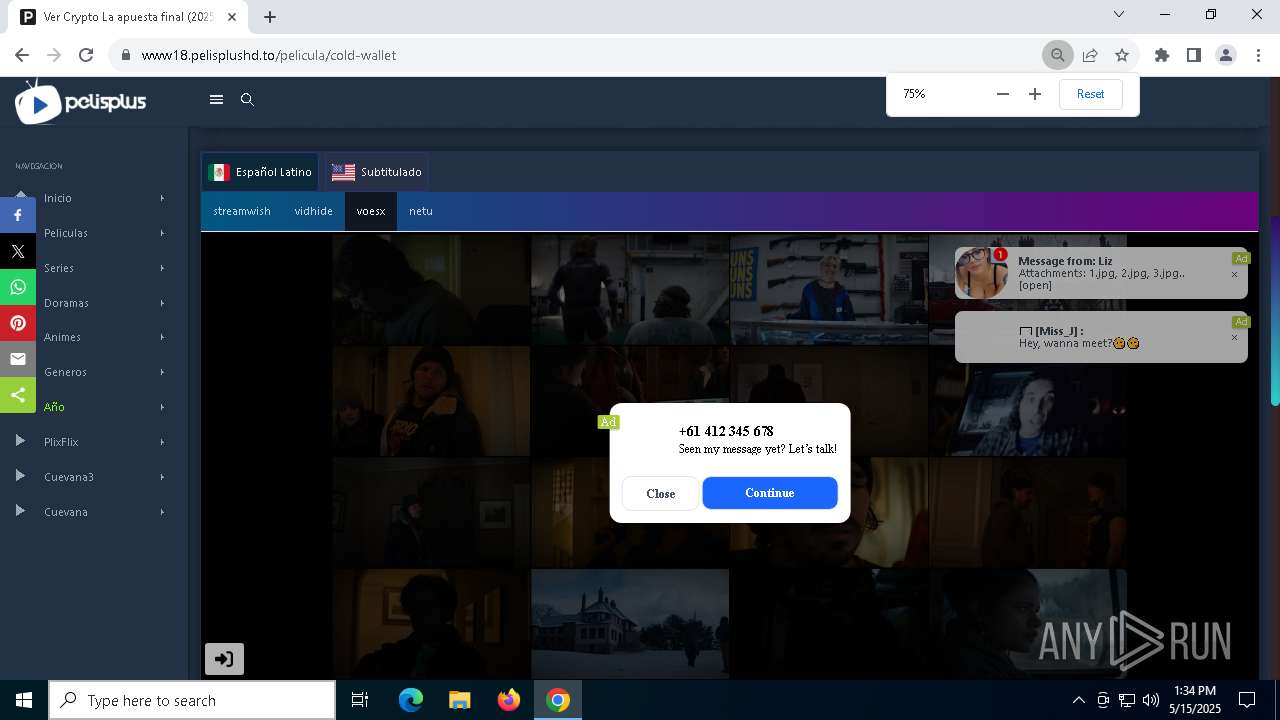Share on Facebook from side bar
The height and width of the screenshot is (720, 1280).
point(18,215)
